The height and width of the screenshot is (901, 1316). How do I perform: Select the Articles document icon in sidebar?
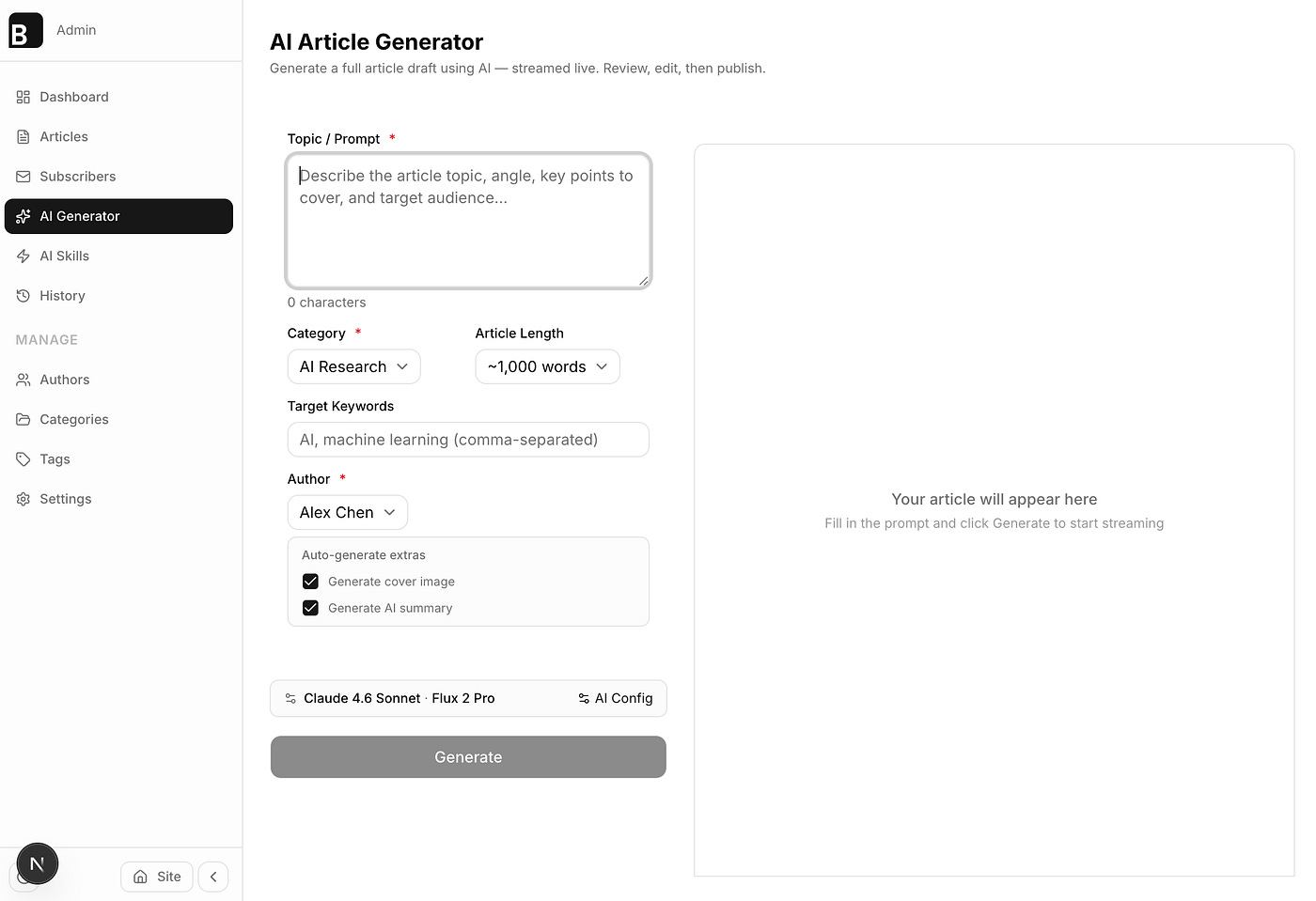(23, 136)
